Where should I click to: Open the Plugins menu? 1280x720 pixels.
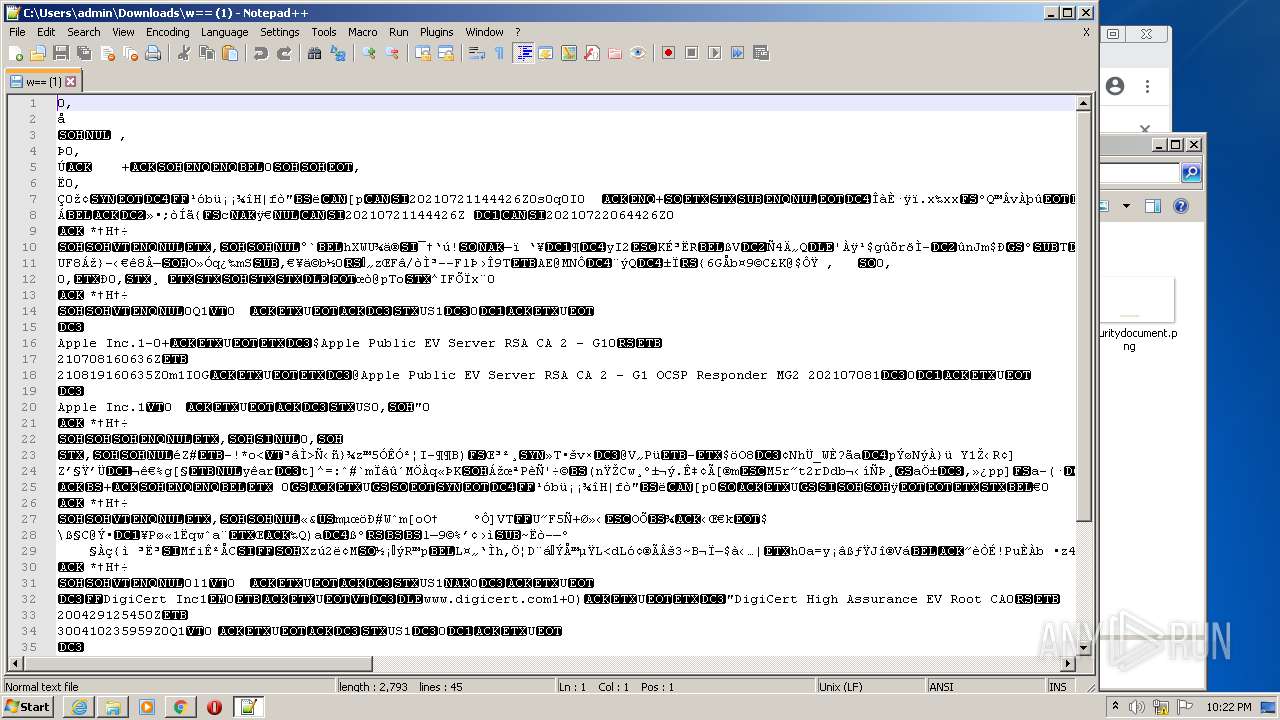(436, 32)
